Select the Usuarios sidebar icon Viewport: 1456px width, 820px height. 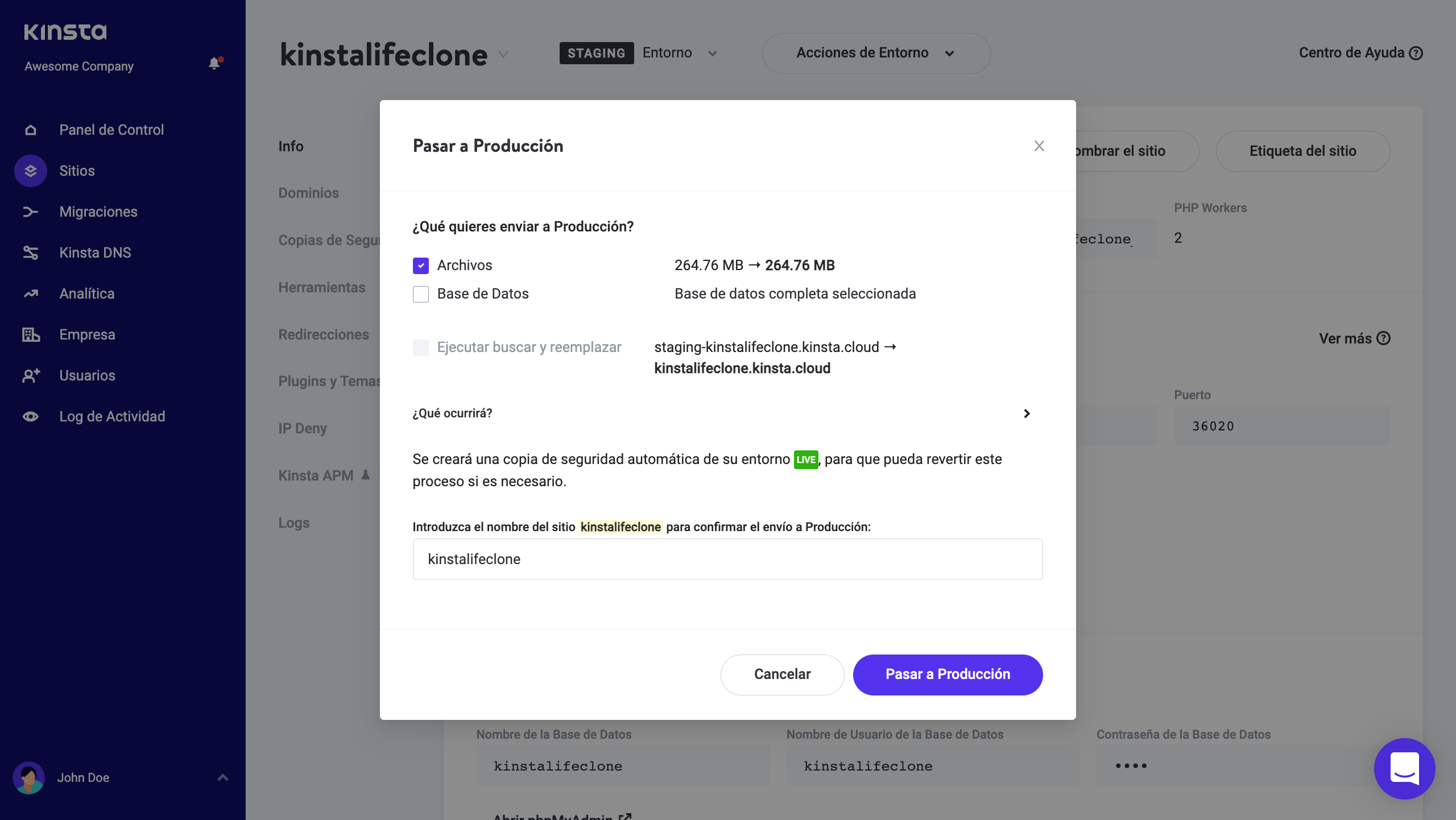pyautogui.click(x=30, y=375)
